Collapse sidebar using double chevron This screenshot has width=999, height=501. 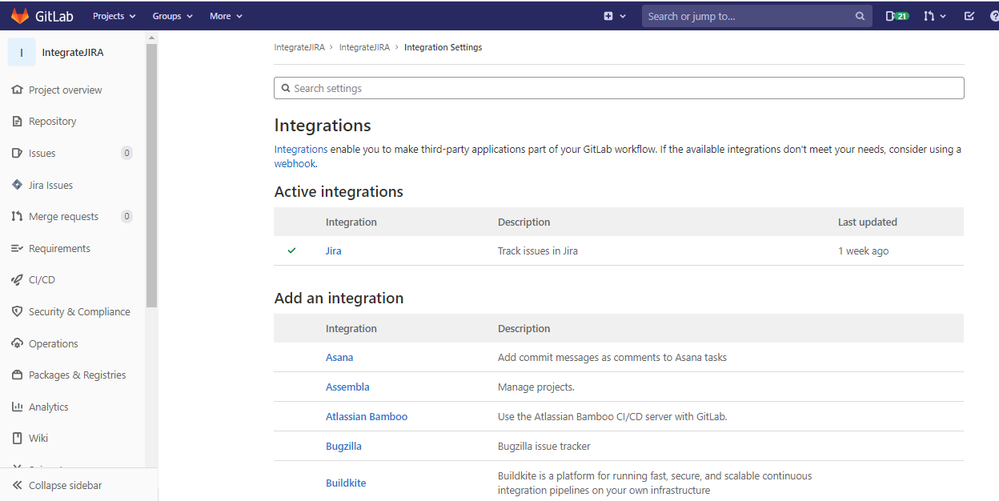click(17, 485)
